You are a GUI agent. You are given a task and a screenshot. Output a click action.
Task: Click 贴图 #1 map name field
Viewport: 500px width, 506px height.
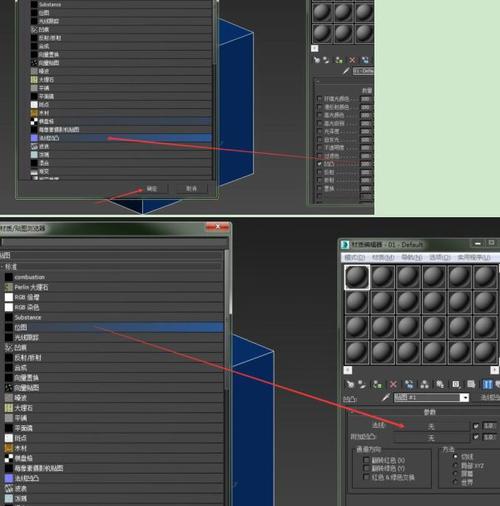pos(427,397)
